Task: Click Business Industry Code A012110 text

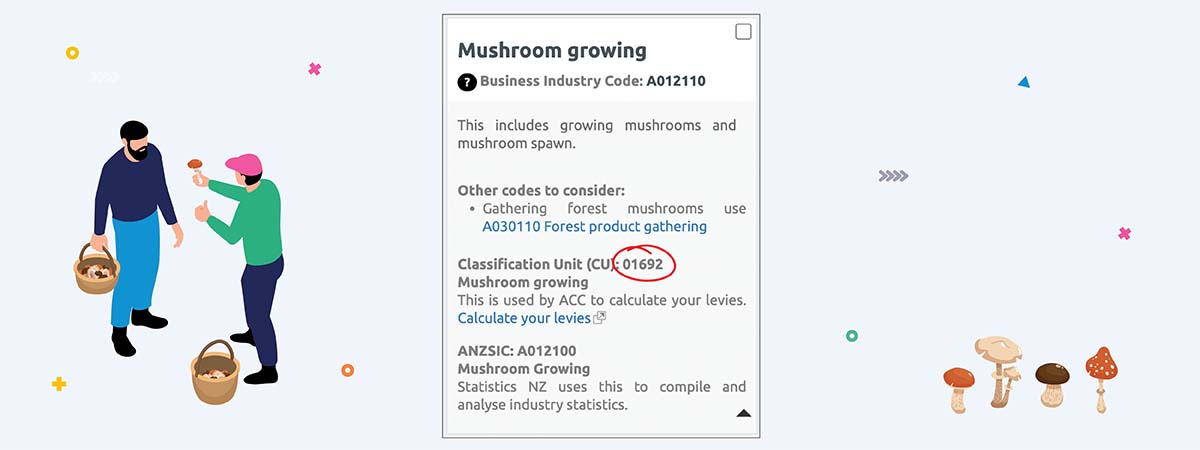Action: (x=593, y=81)
